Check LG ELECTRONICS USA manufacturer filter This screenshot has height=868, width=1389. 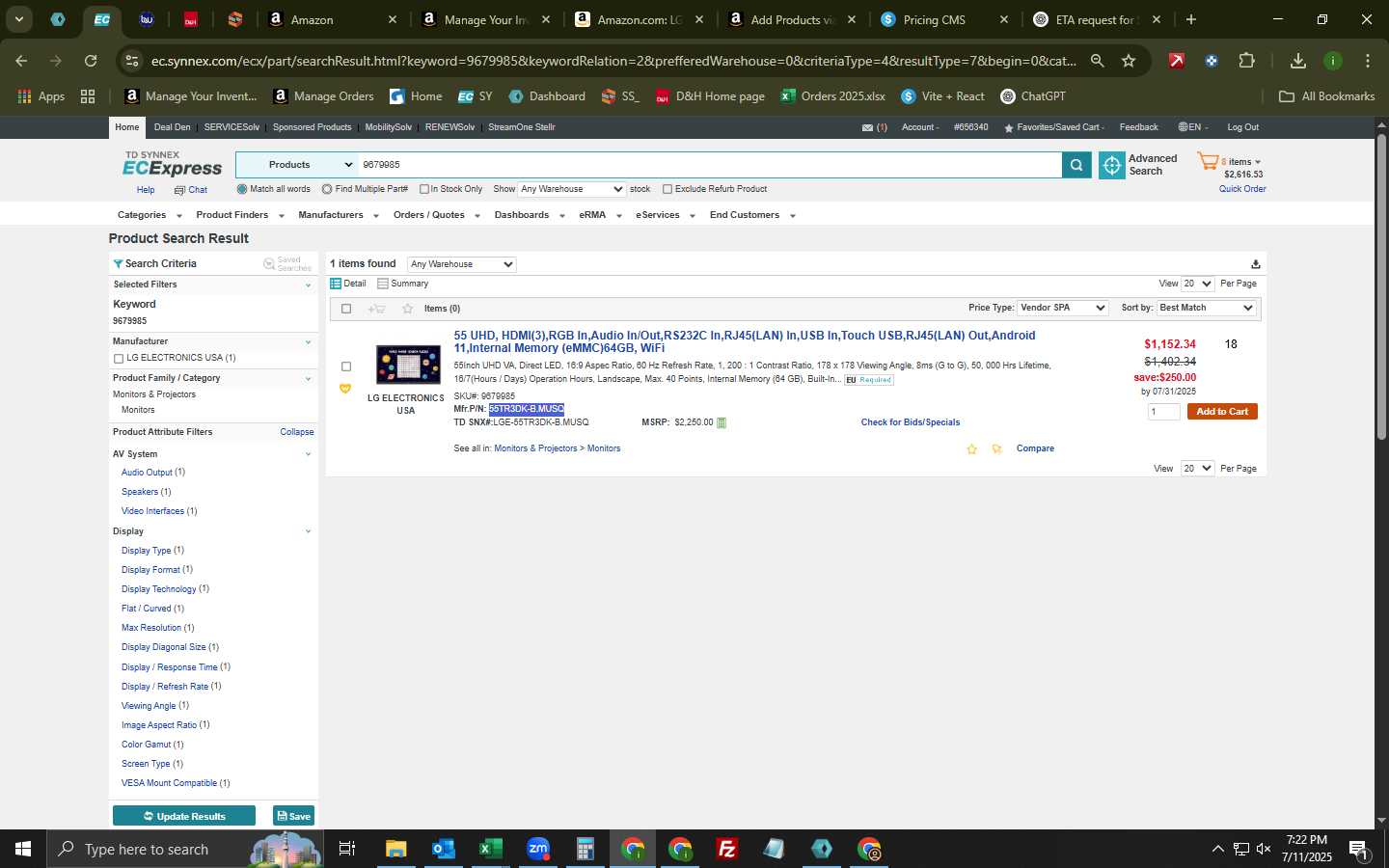[119, 359]
